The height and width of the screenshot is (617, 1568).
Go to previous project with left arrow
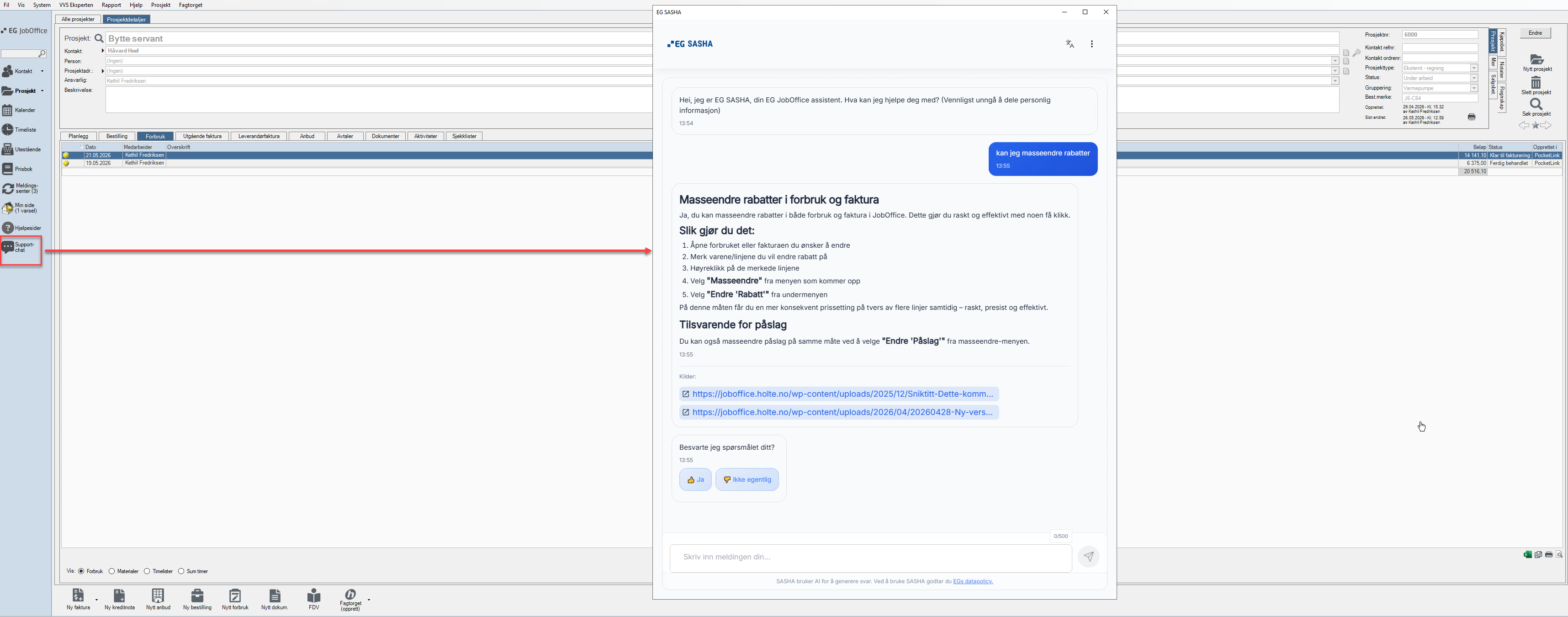point(1524,126)
